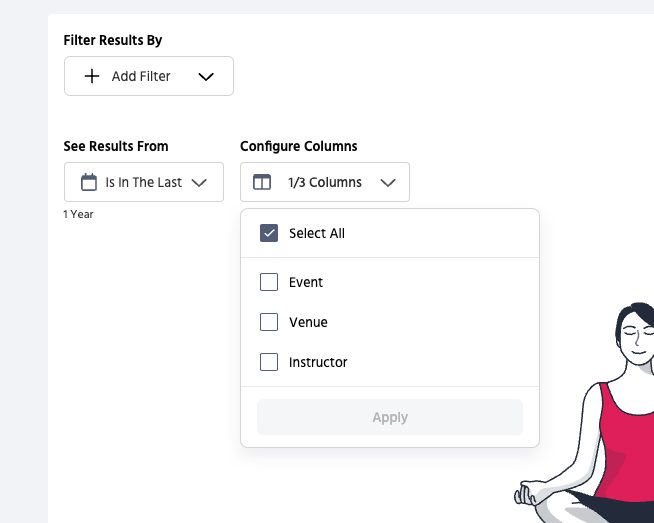This screenshot has width=654, height=523.
Task: Tick the Venue column checkbox
Action: (269, 322)
